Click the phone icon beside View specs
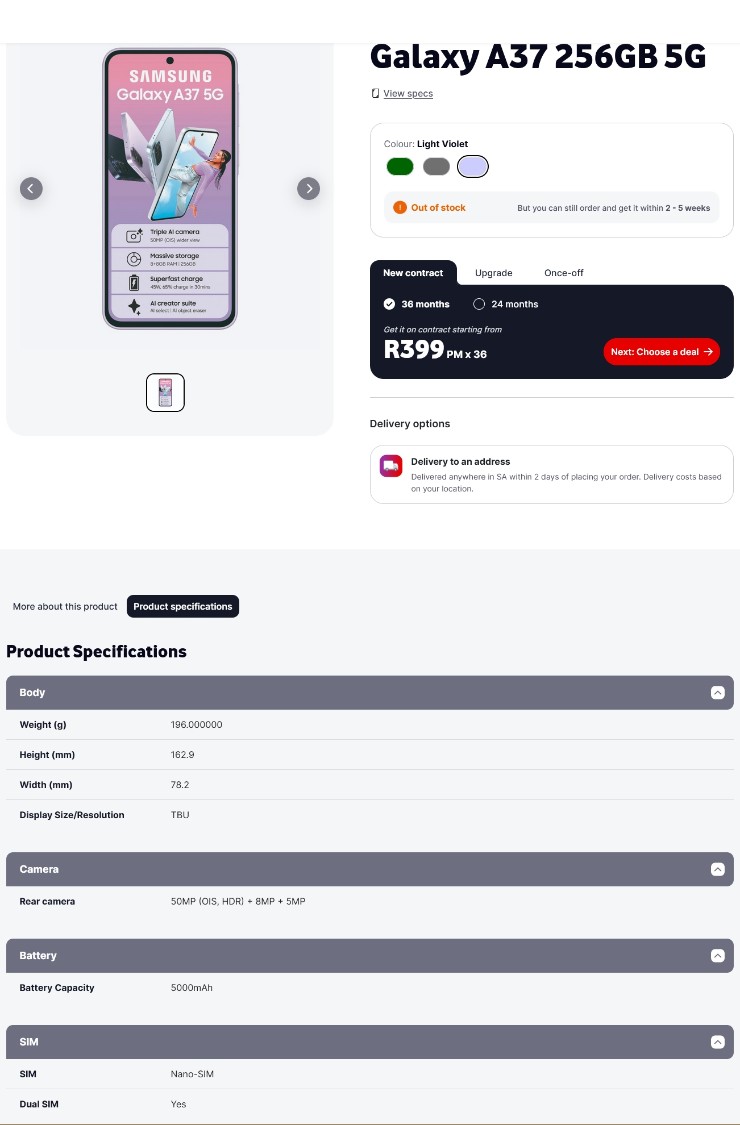The height and width of the screenshot is (1125, 740). [375, 93]
